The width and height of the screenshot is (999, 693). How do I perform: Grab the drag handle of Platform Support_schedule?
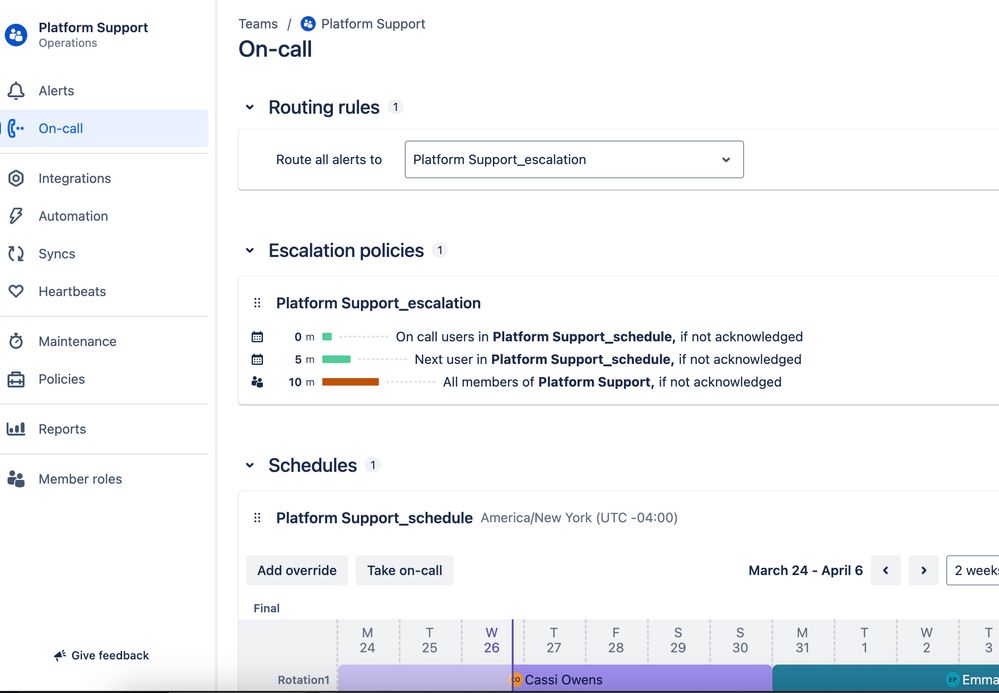point(257,517)
